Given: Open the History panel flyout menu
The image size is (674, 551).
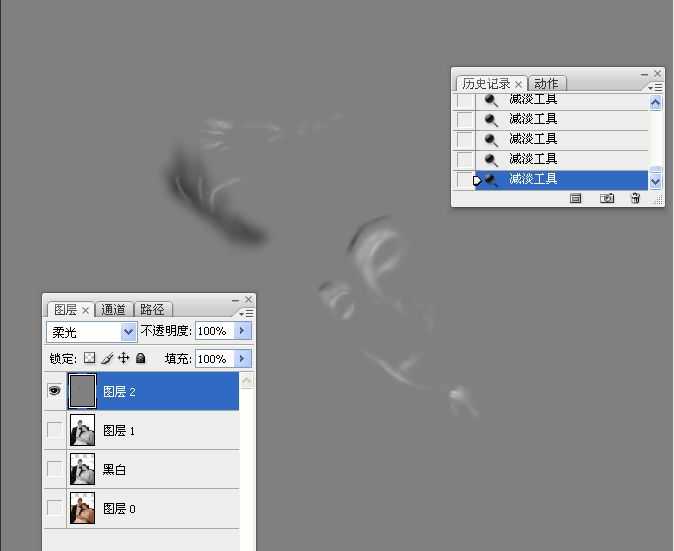Looking at the screenshot, I should pos(656,88).
